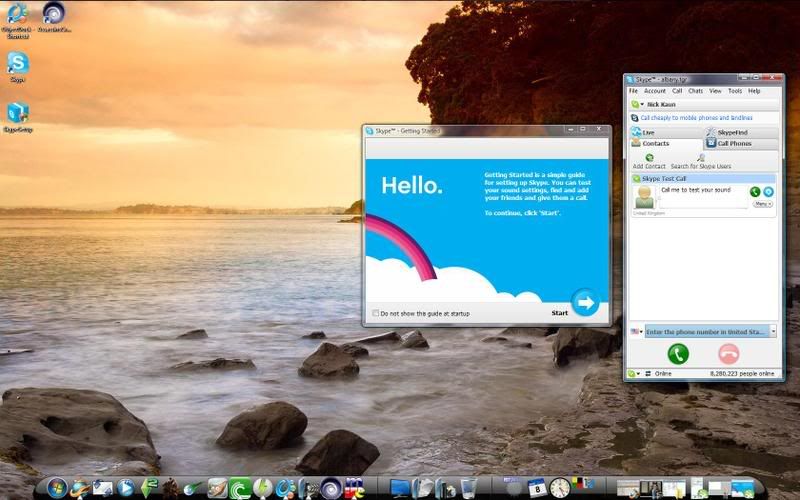The height and width of the screenshot is (500, 800).
Task: Launch Internet Explorer from the dock
Action: 81,489
